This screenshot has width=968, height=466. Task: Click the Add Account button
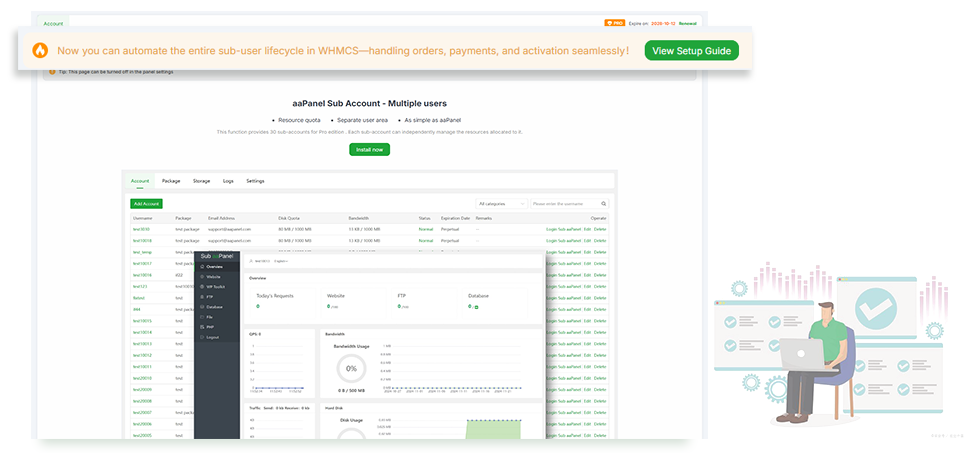coord(146,203)
